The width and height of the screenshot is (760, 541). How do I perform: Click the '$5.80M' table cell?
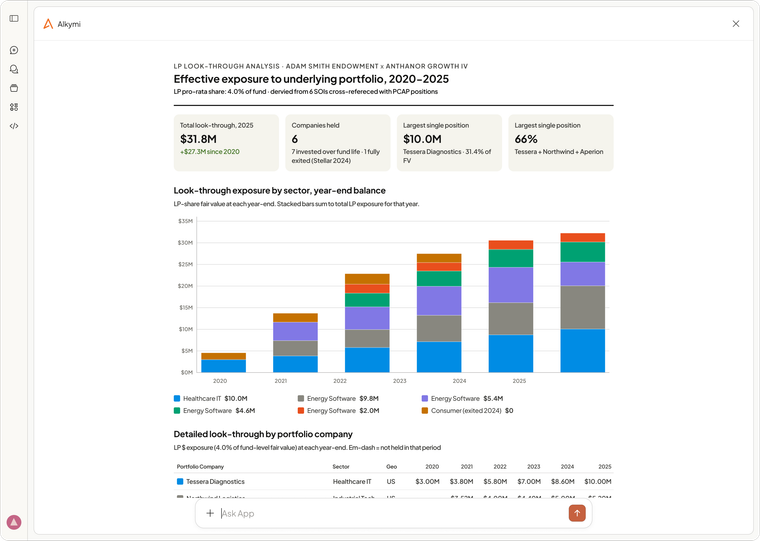[x=495, y=481]
